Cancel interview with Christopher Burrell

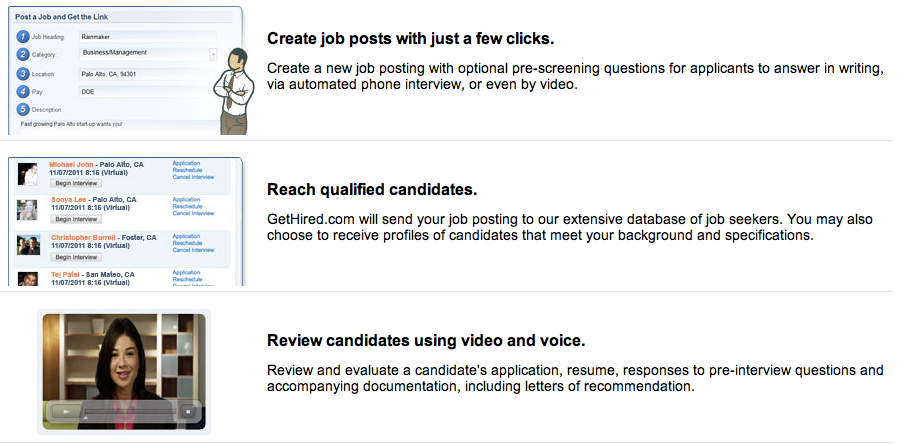(x=193, y=249)
